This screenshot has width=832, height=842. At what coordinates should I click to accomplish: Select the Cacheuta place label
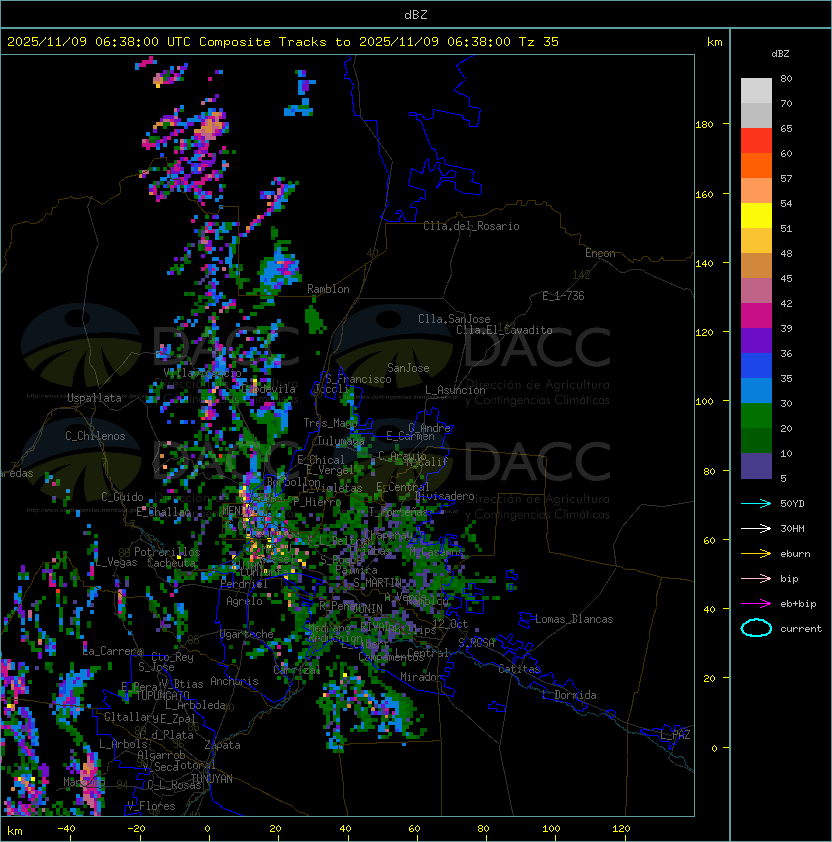171,563
